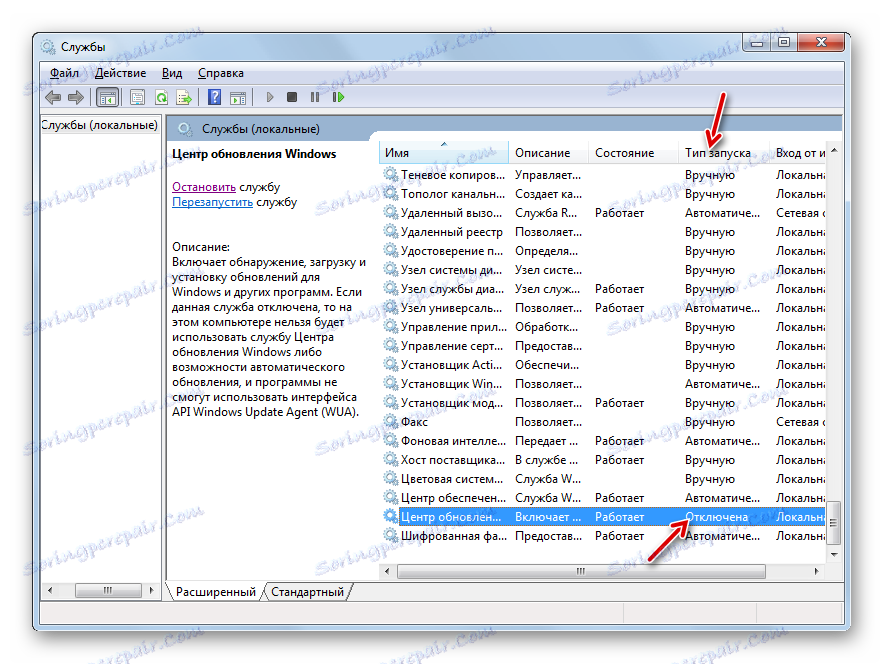884x664 pixels.
Task: Click gear icon of Тополог канального service
Action: tap(390, 193)
